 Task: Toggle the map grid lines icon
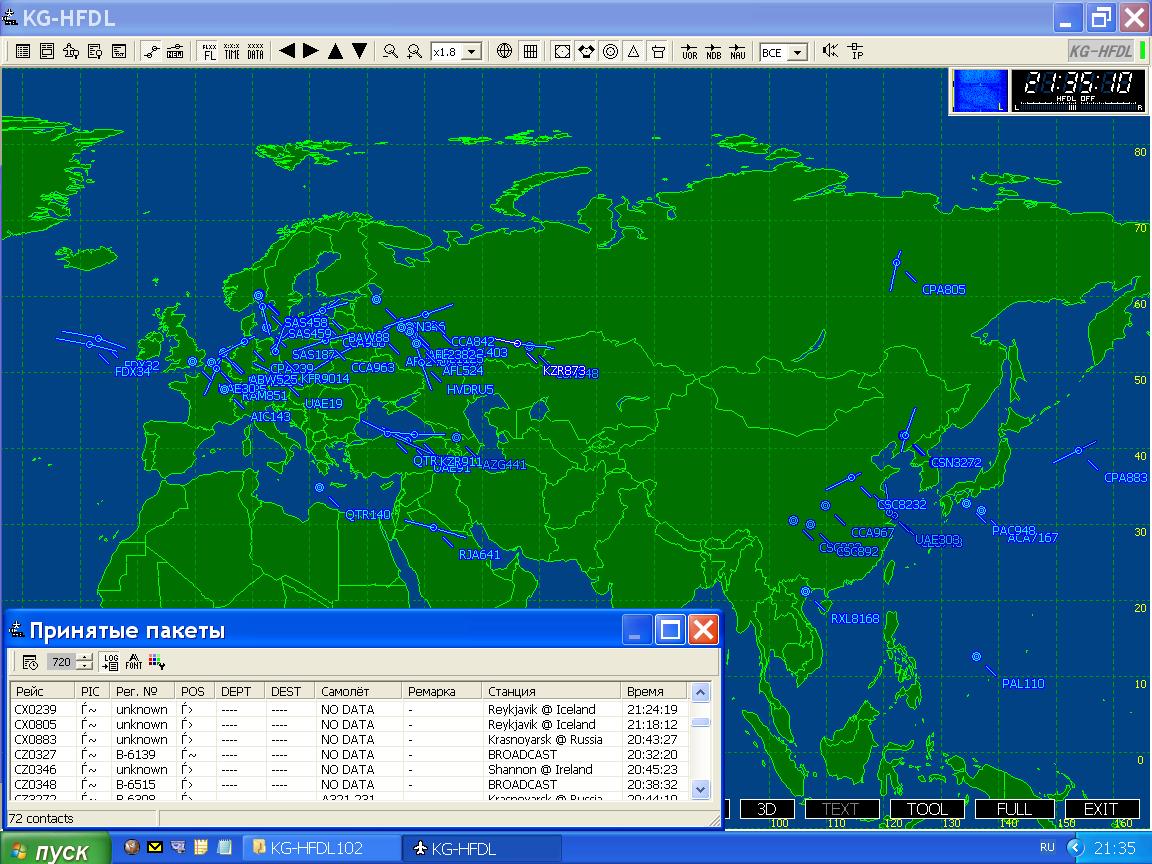coord(530,51)
